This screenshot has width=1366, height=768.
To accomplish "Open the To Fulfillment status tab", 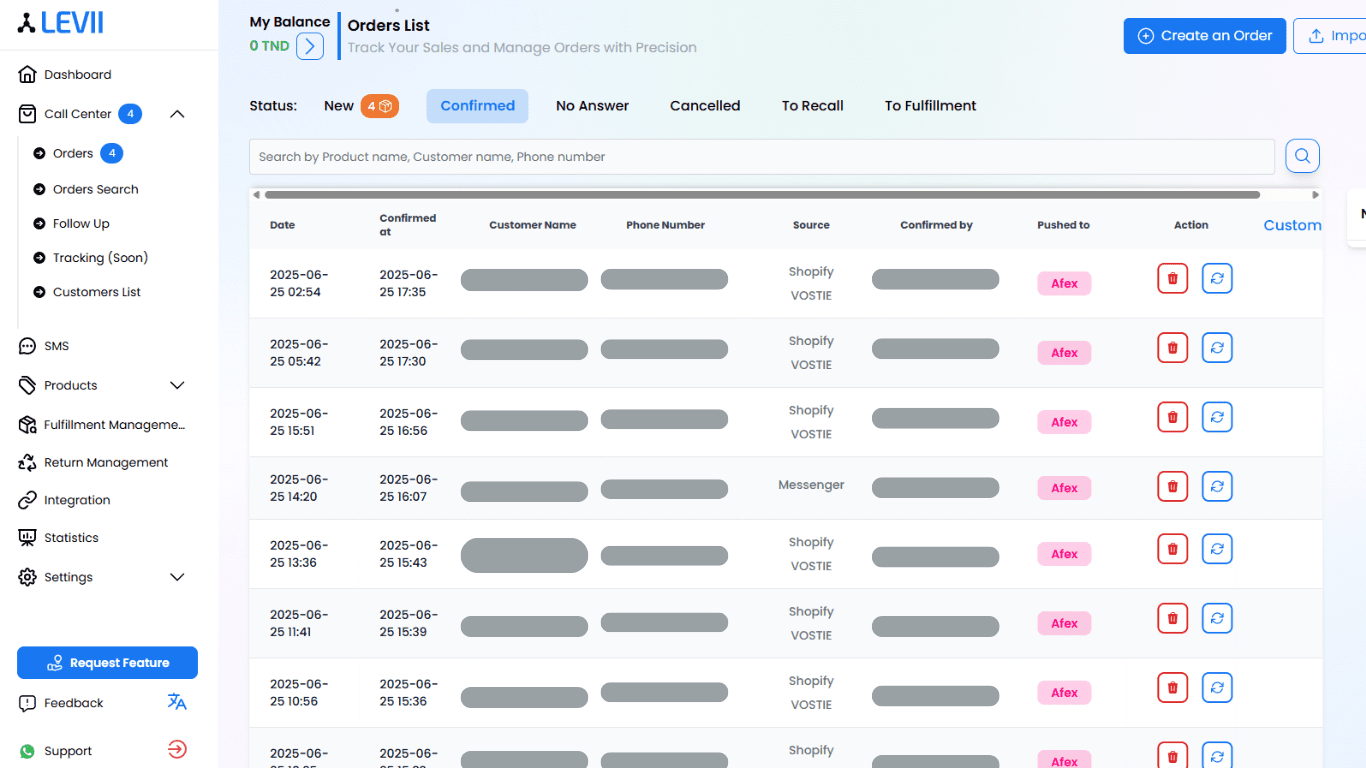I will (x=930, y=105).
